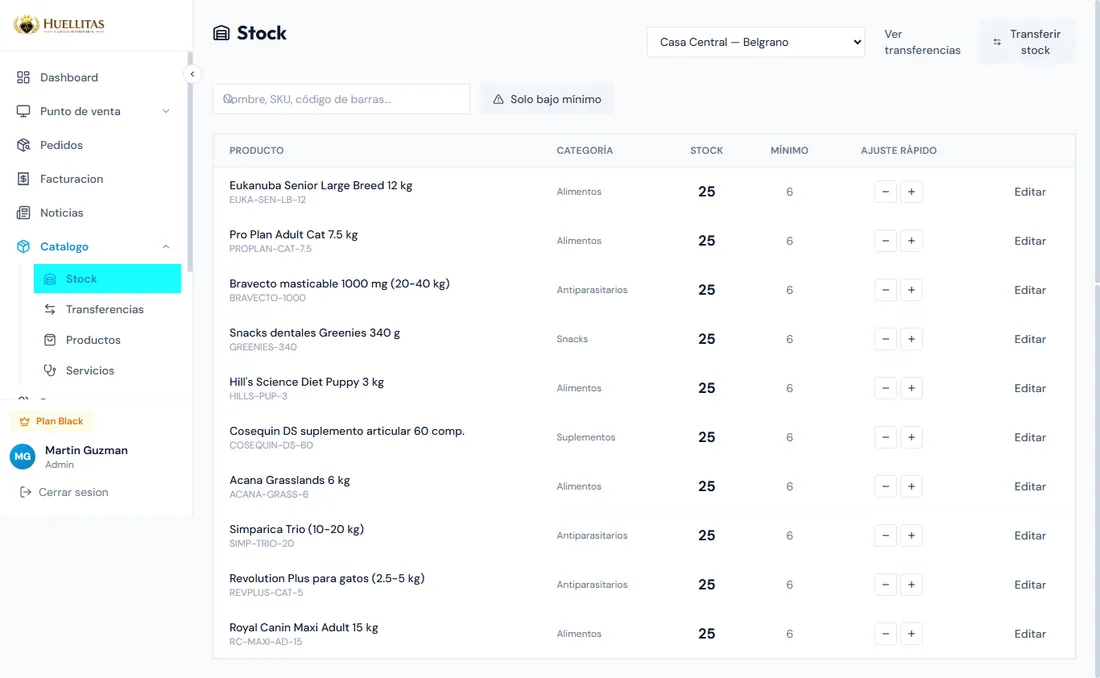Decrease stock for Royal Canin Maxi Adult
The height and width of the screenshot is (678, 1100).
pos(885,634)
